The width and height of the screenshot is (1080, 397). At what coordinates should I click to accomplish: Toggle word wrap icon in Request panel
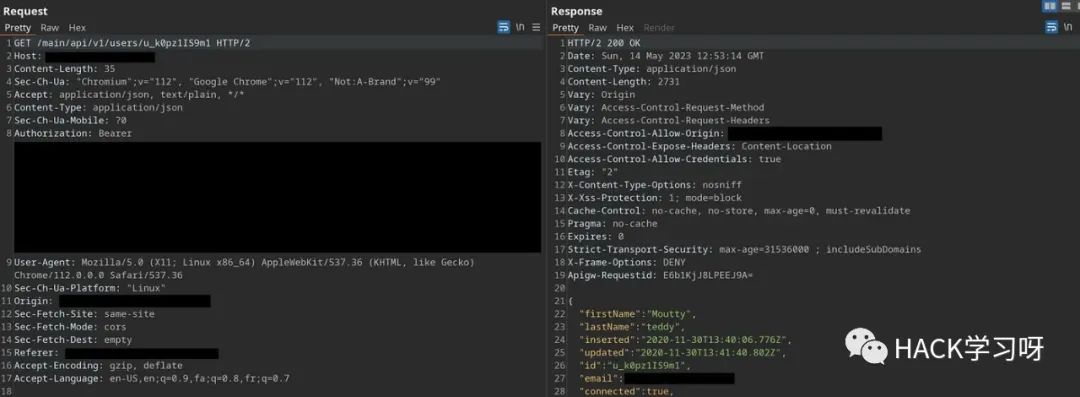(503, 27)
